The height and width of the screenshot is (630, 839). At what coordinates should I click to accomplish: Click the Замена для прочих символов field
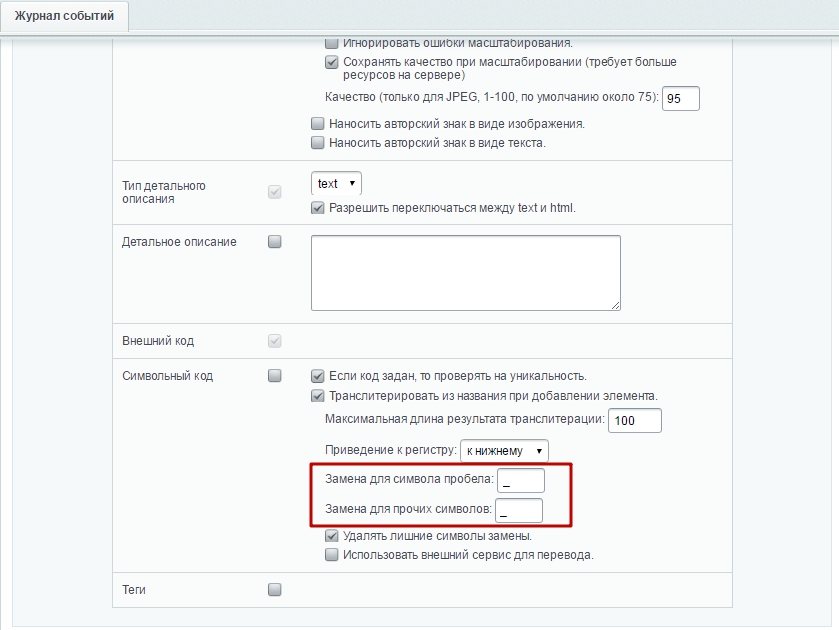click(x=519, y=511)
